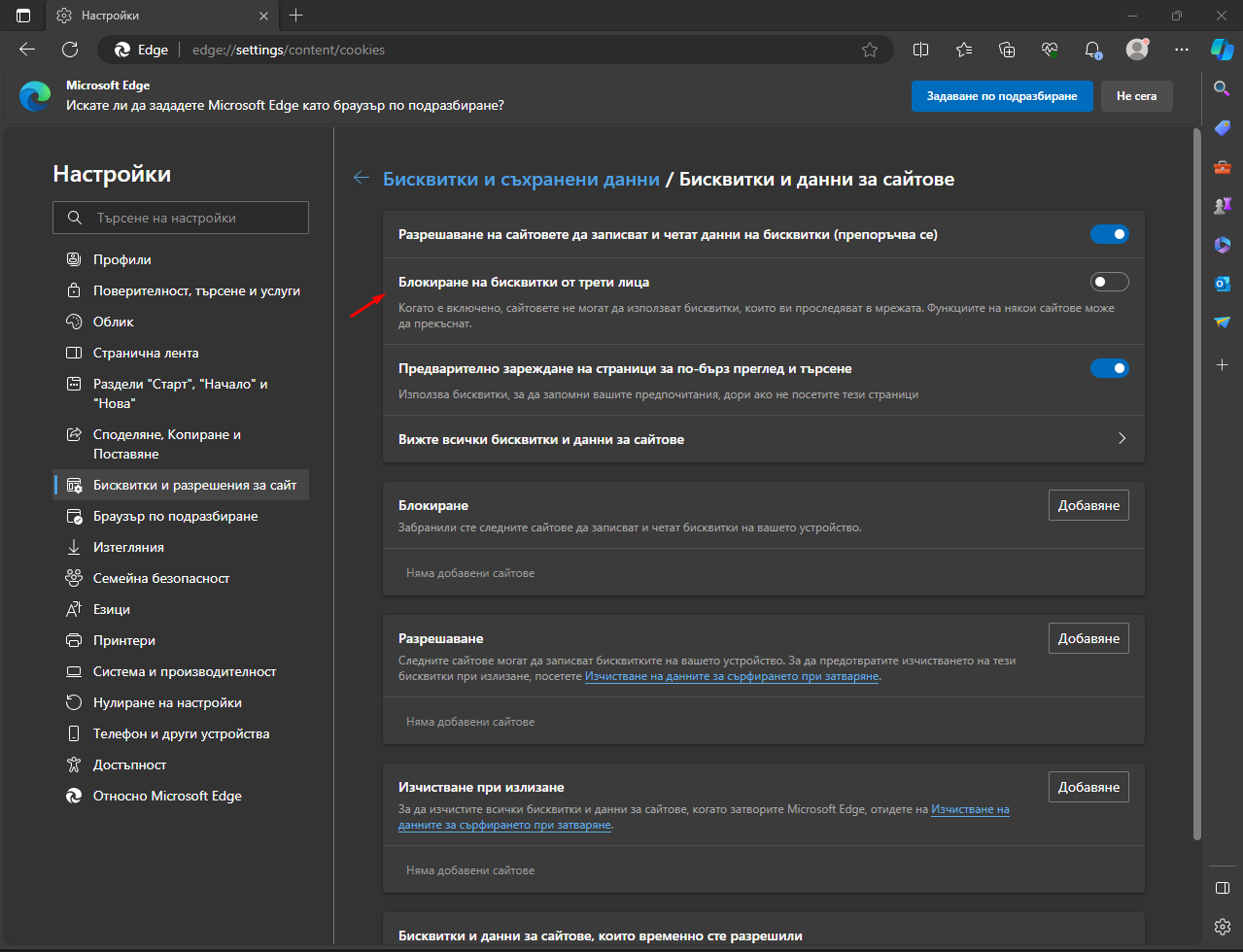This screenshot has width=1243, height=952.
Task: Click the address bar URL
Action: point(289,50)
